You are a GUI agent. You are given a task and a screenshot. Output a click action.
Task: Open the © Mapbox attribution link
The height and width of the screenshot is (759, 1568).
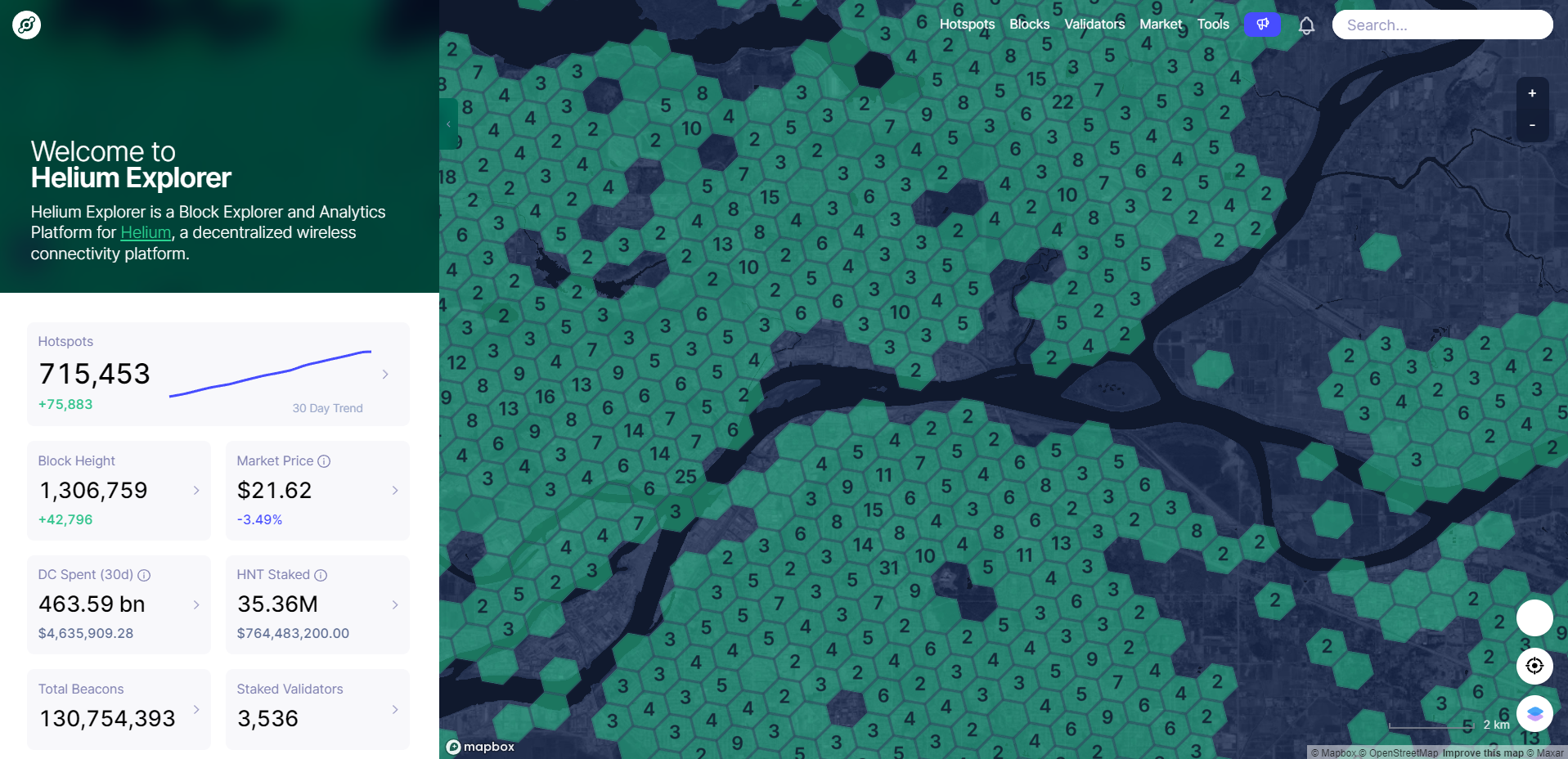click(1333, 753)
